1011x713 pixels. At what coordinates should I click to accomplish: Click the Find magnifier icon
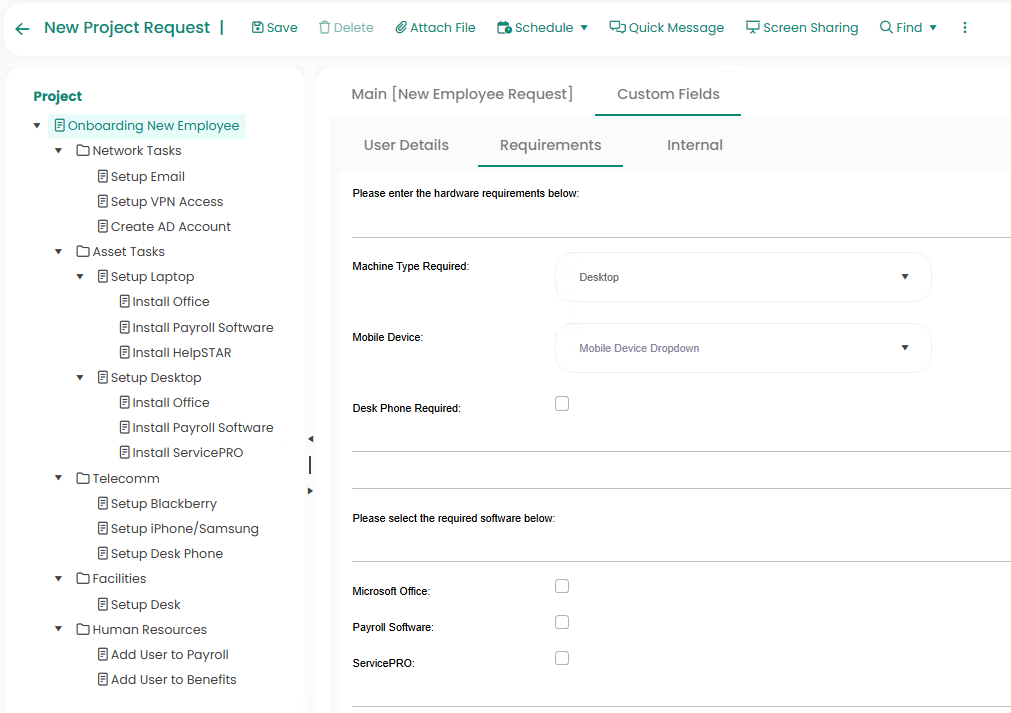click(x=887, y=27)
